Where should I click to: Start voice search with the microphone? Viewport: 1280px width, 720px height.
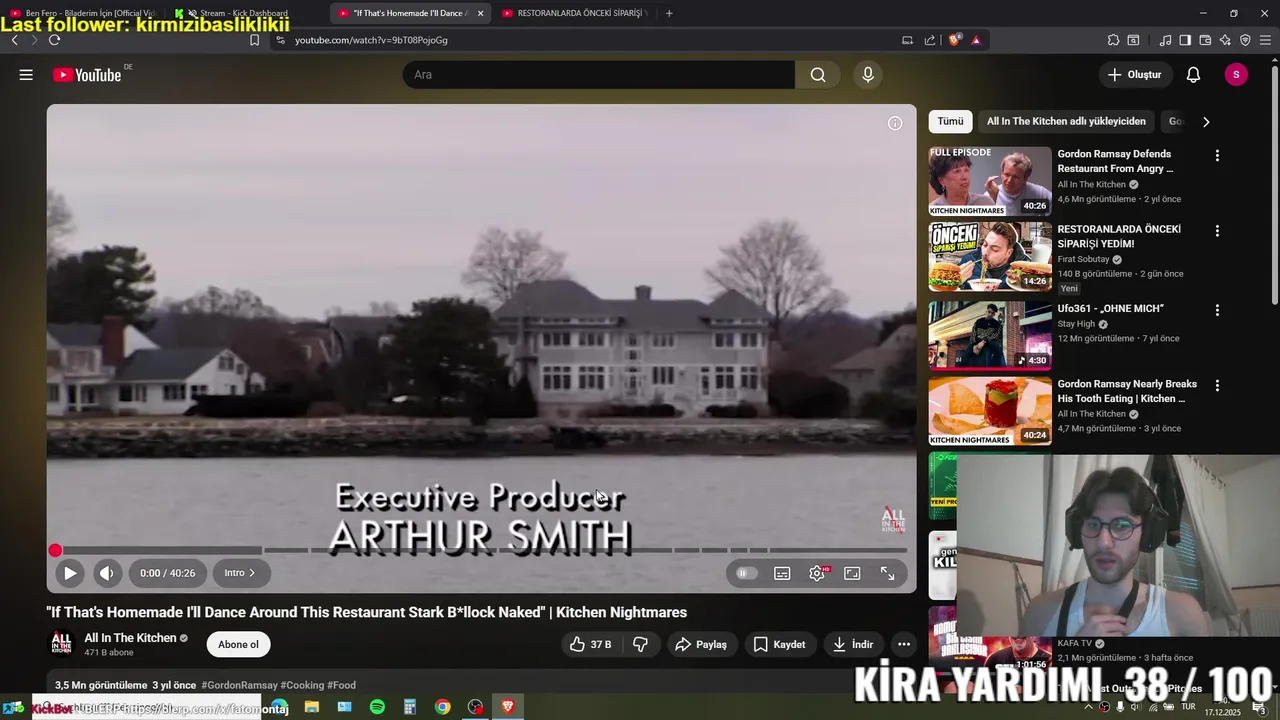(868, 75)
